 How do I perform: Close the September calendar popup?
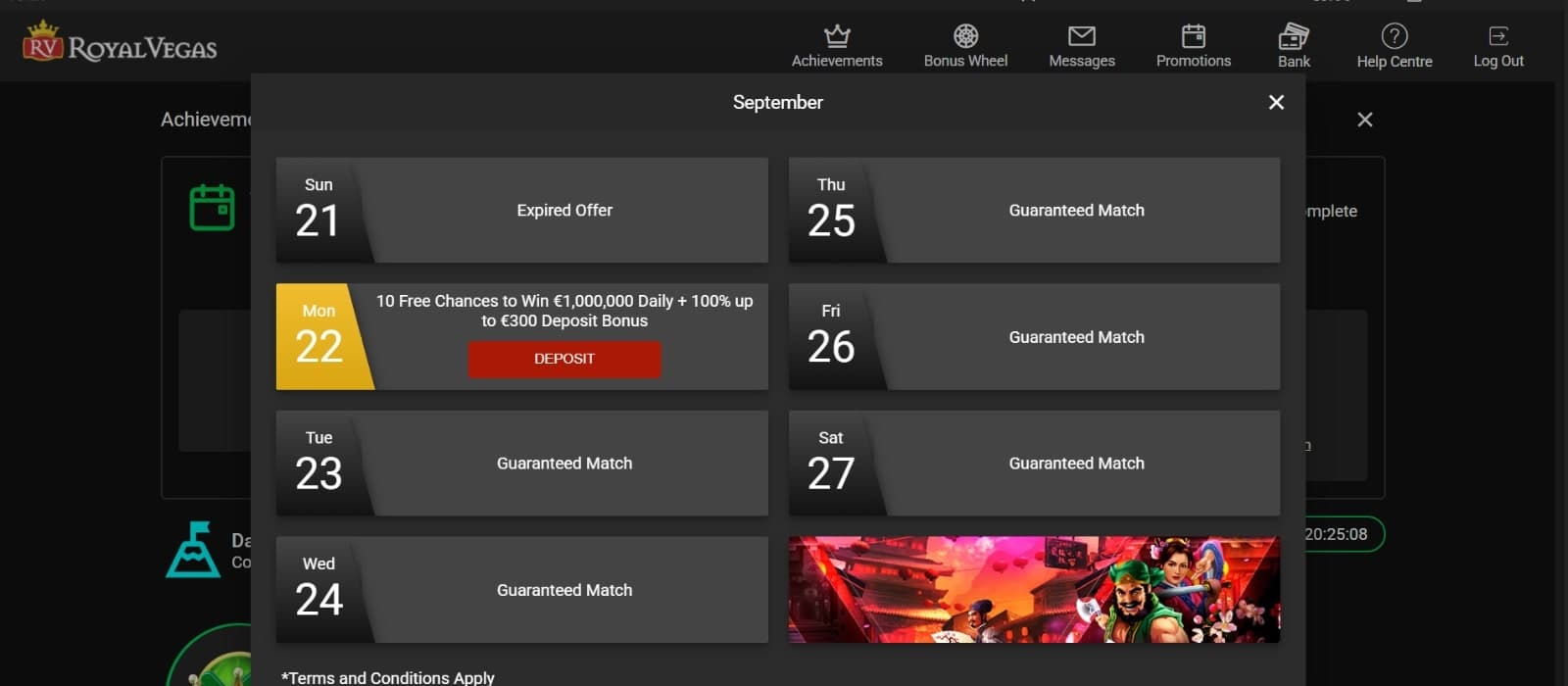pyautogui.click(x=1276, y=102)
